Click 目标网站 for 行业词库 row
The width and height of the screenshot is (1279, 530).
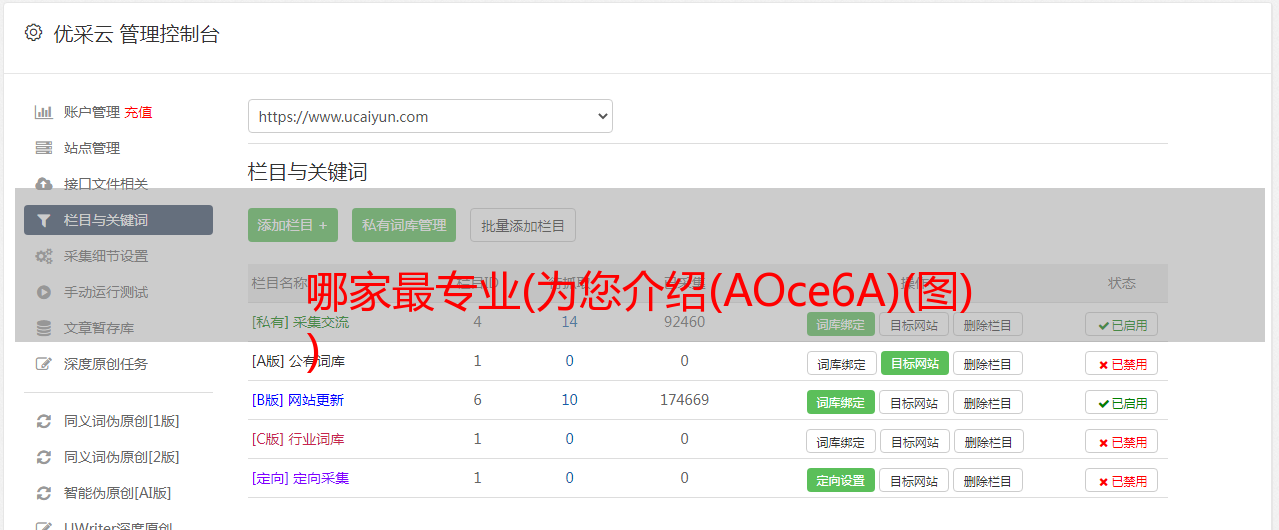click(x=914, y=442)
